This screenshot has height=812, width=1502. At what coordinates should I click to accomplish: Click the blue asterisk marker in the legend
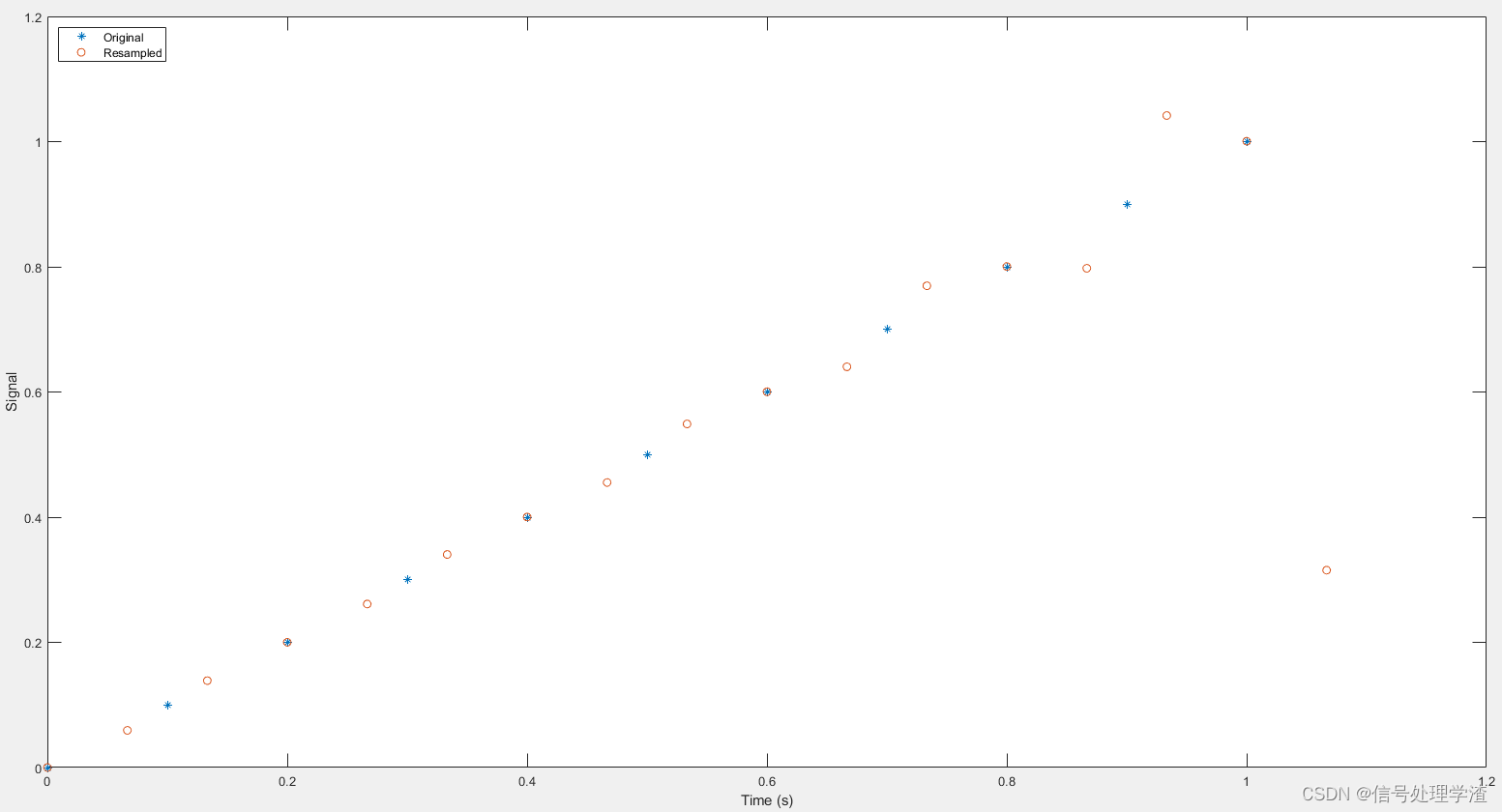(x=81, y=37)
